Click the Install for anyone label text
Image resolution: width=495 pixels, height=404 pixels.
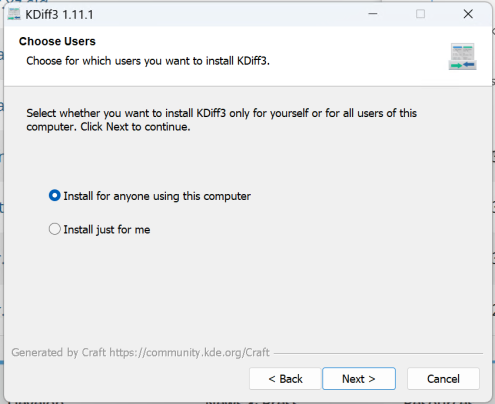click(x=157, y=196)
